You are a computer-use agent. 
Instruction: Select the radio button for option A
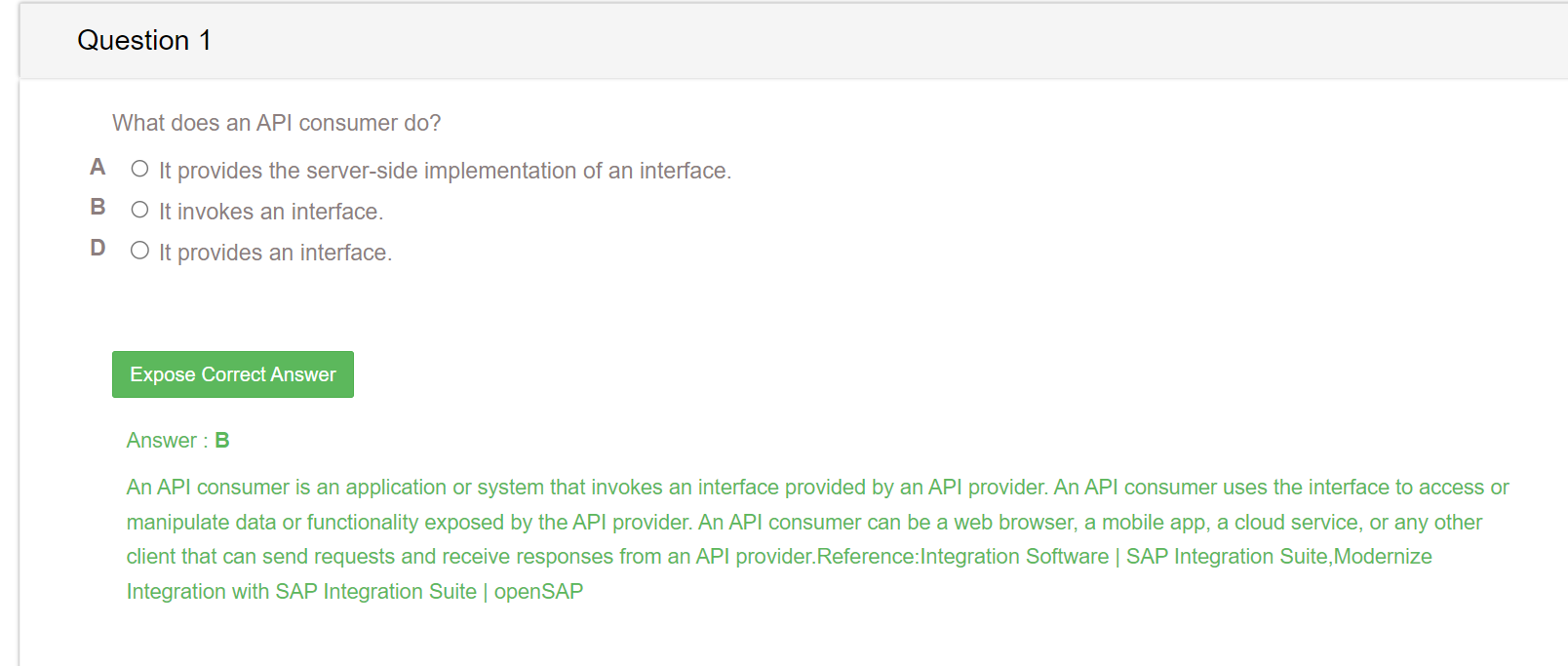139,169
